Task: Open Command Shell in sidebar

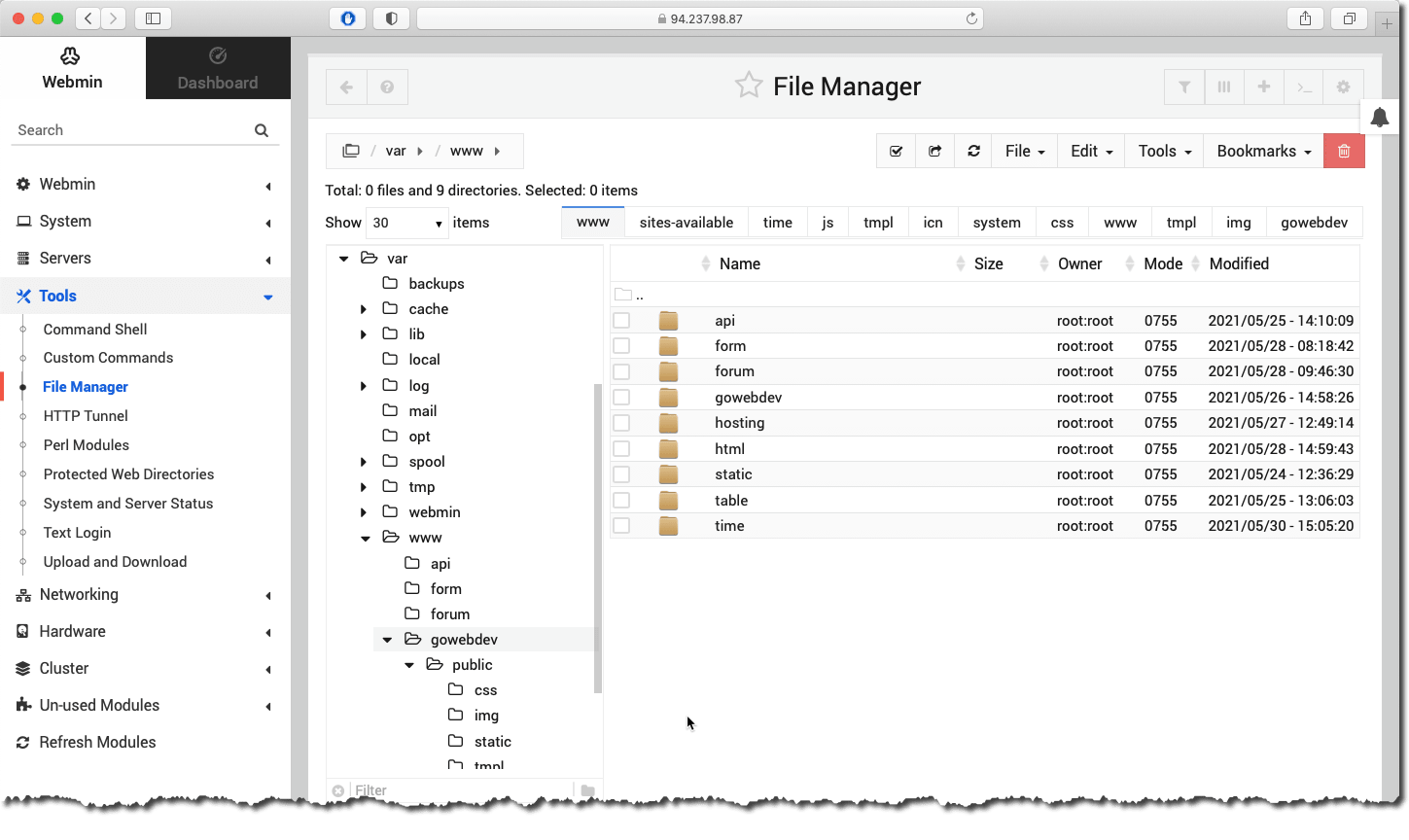Action: [x=95, y=330]
